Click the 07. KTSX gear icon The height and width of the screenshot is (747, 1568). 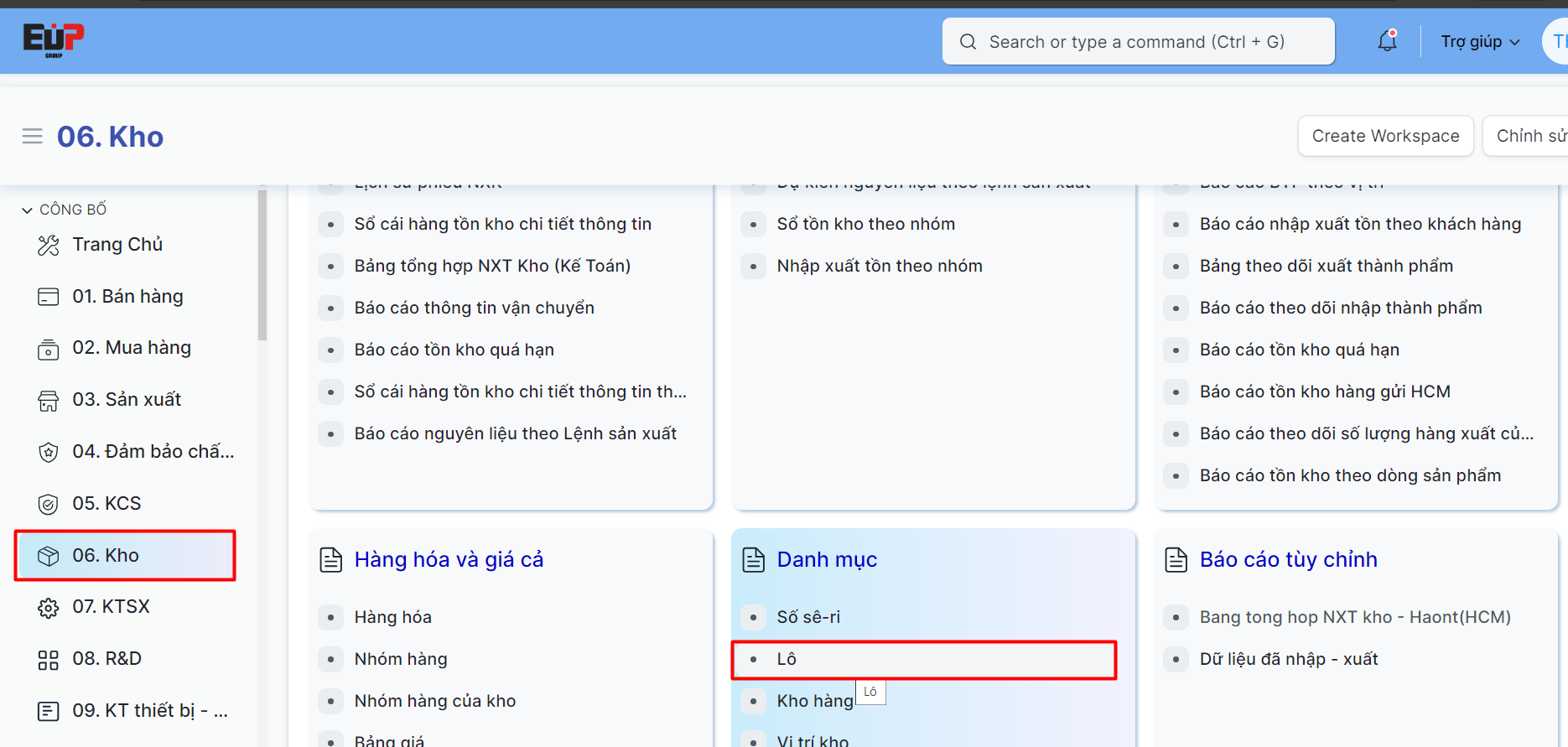coord(49,608)
